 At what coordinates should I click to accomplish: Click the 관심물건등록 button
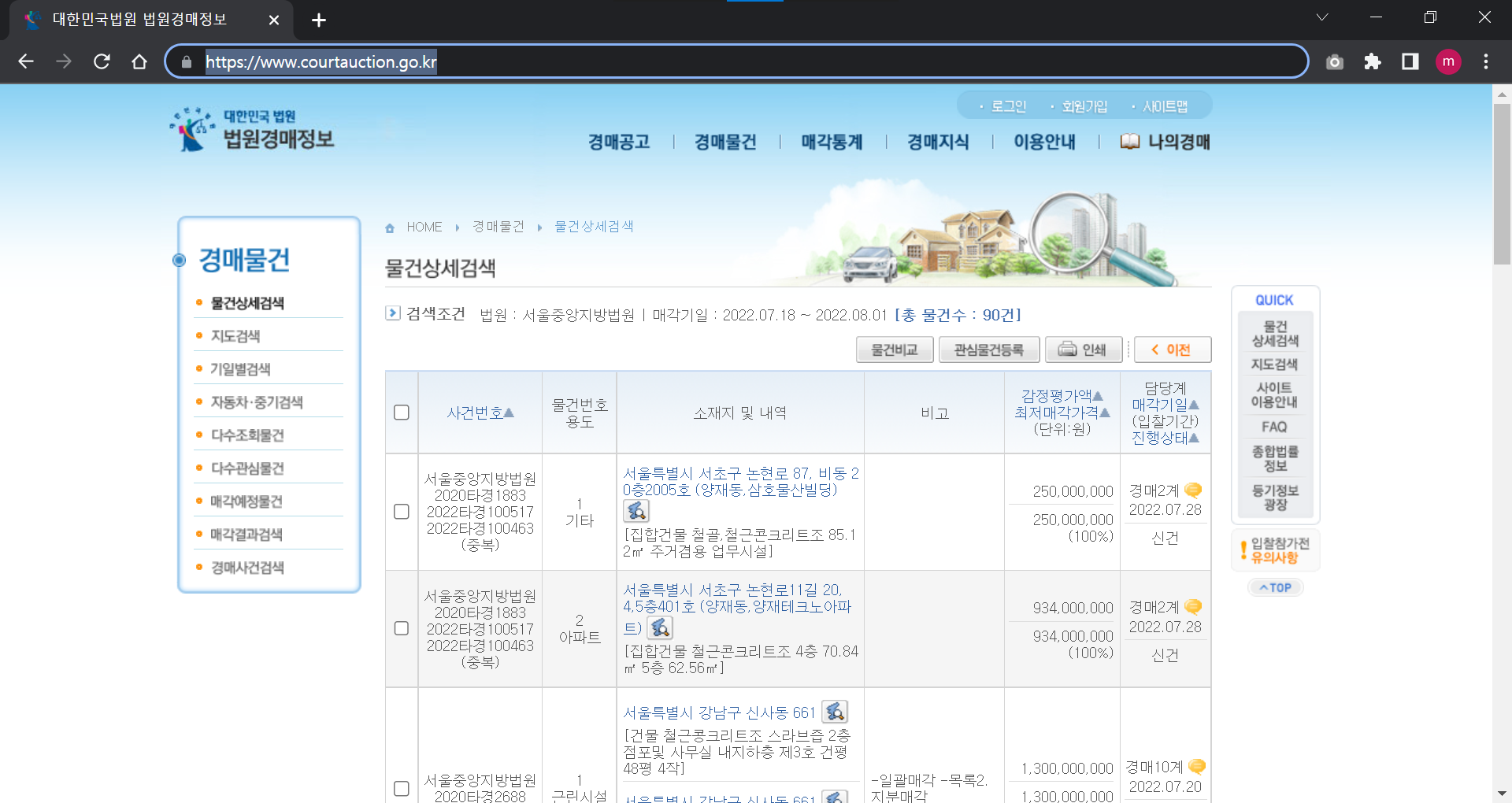989,350
